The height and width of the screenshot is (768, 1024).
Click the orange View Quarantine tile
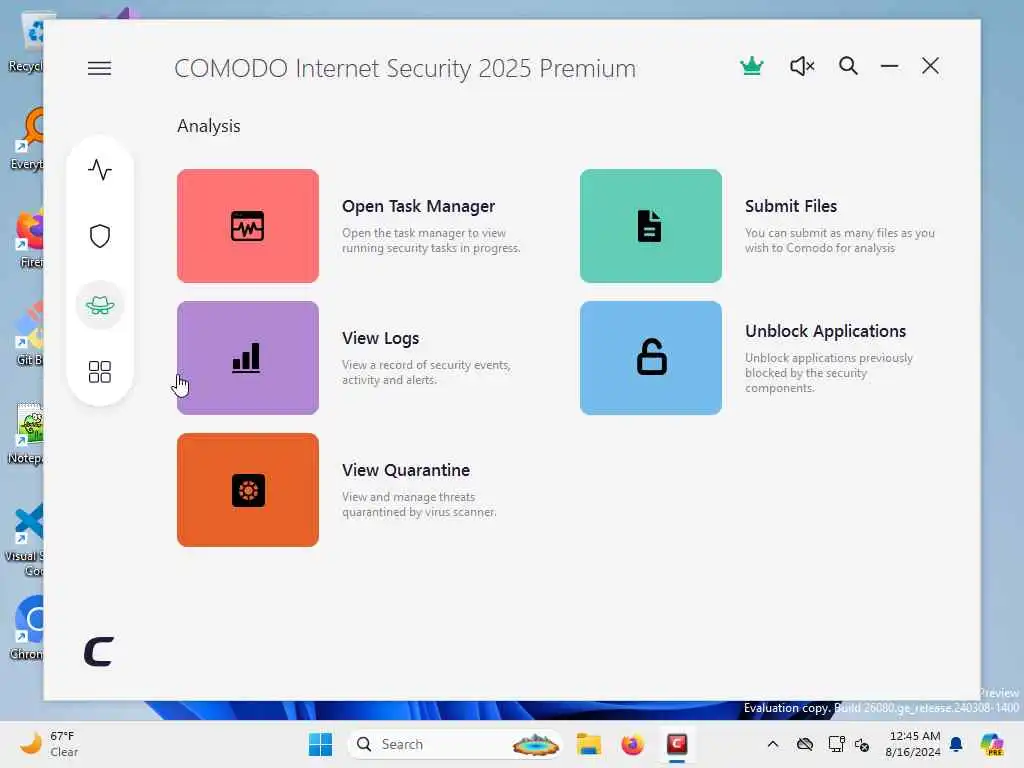[x=248, y=490]
